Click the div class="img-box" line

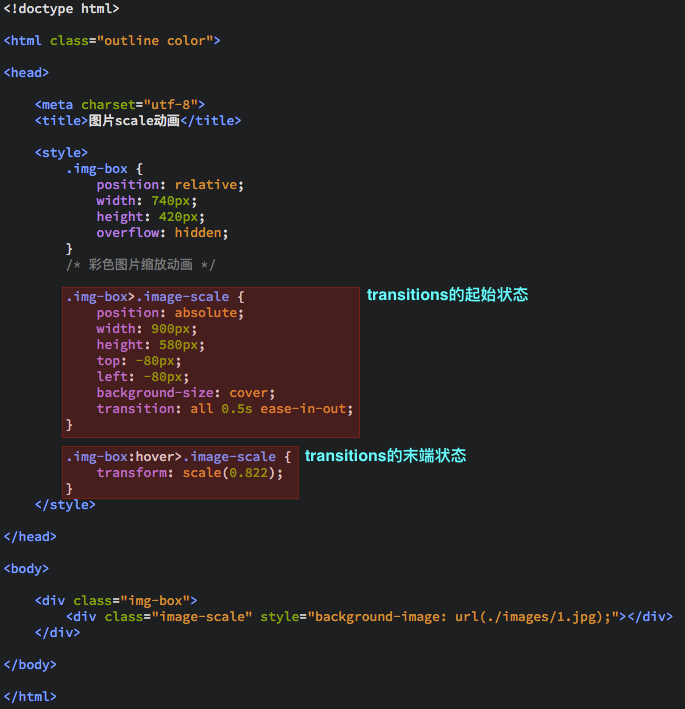click(116, 601)
